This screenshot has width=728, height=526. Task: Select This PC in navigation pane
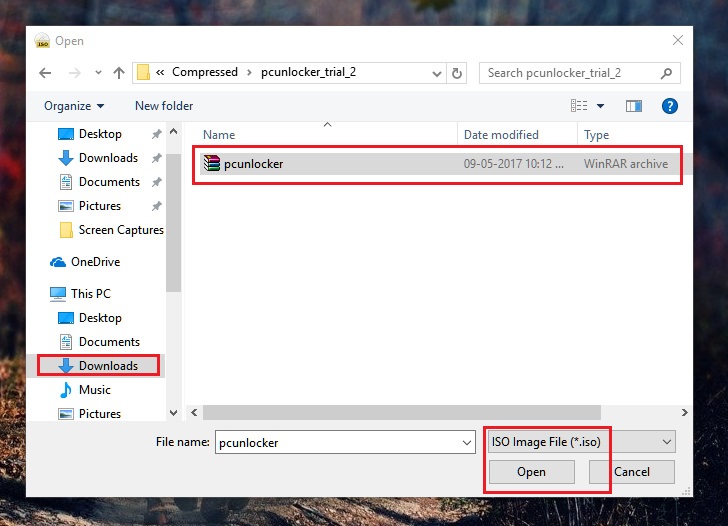(x=91, y=293)
